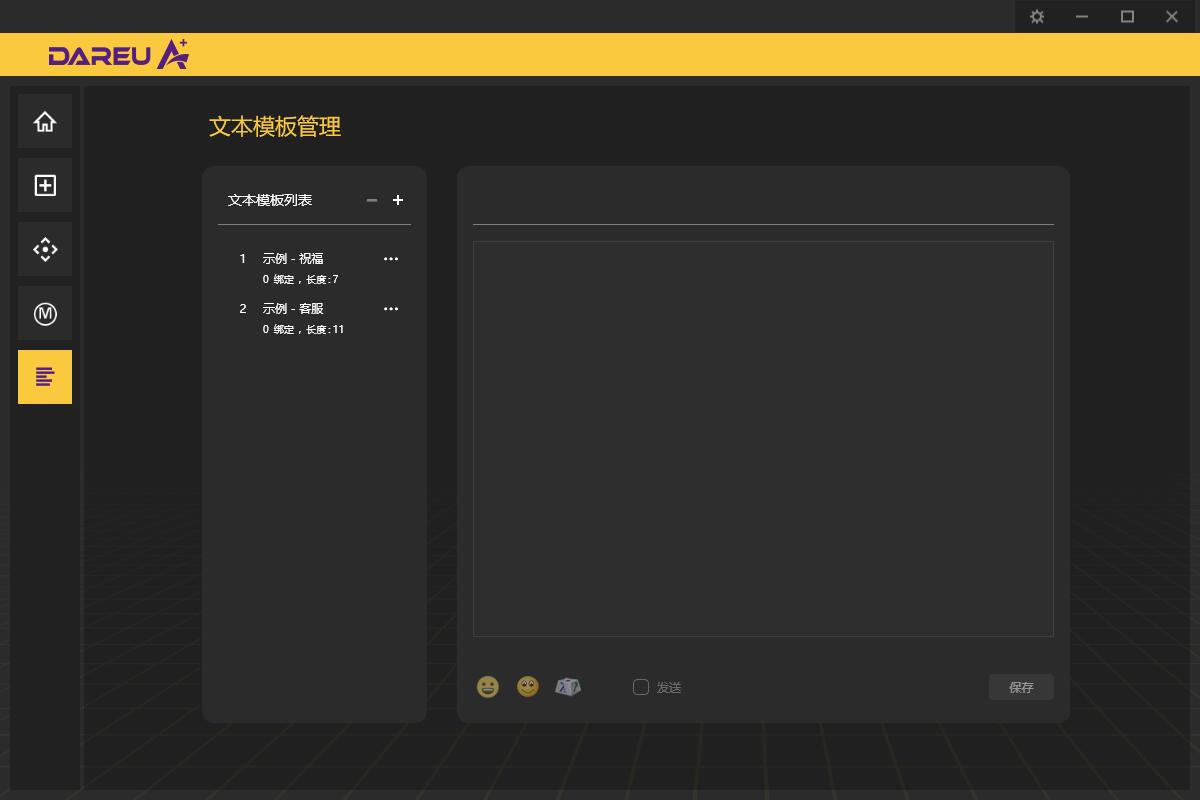Viewport: 1200px width, 800px height.
Task: Select the Add device sidebar icon
Action: coord(44,185)
